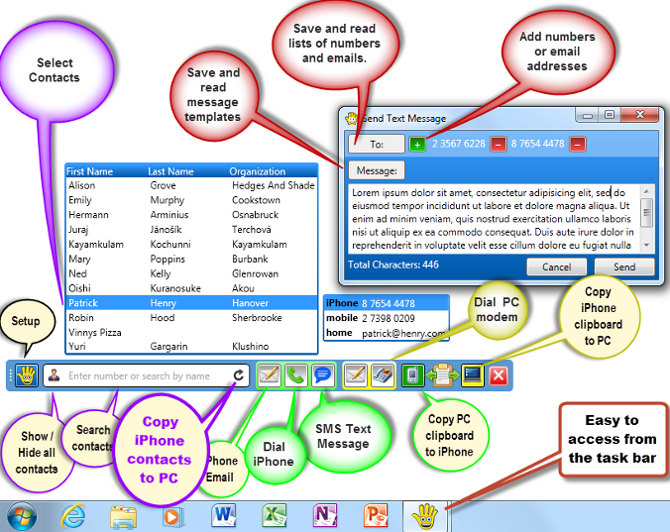The width and height of the screenshot is (670, 532).
Task: Select the highlighted contact Patrick
Action: pyautogui.click(x=191, y=303)
